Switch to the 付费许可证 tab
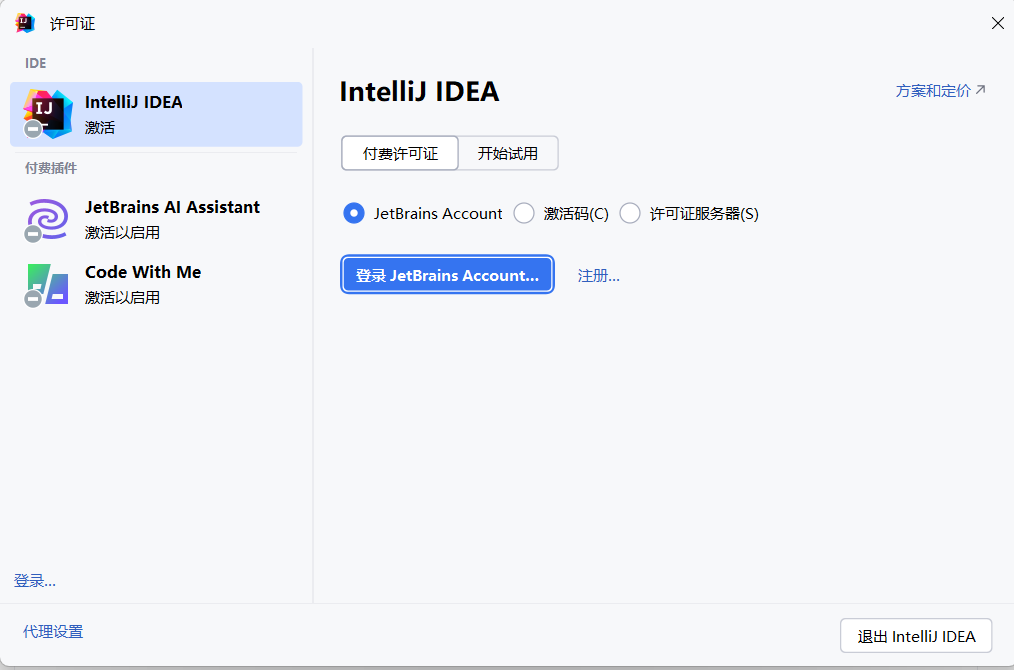Viewport: 1014px width, 670px height. click(x=400, y=153)
